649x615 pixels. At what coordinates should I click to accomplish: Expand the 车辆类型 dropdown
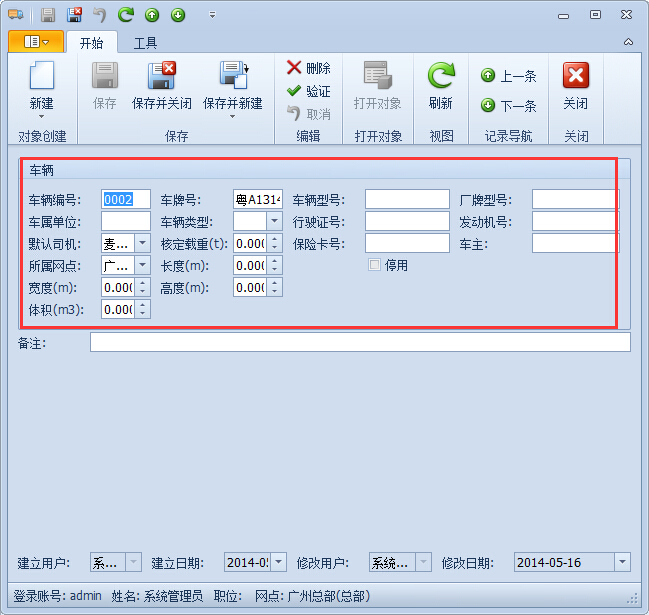point(274,221)
